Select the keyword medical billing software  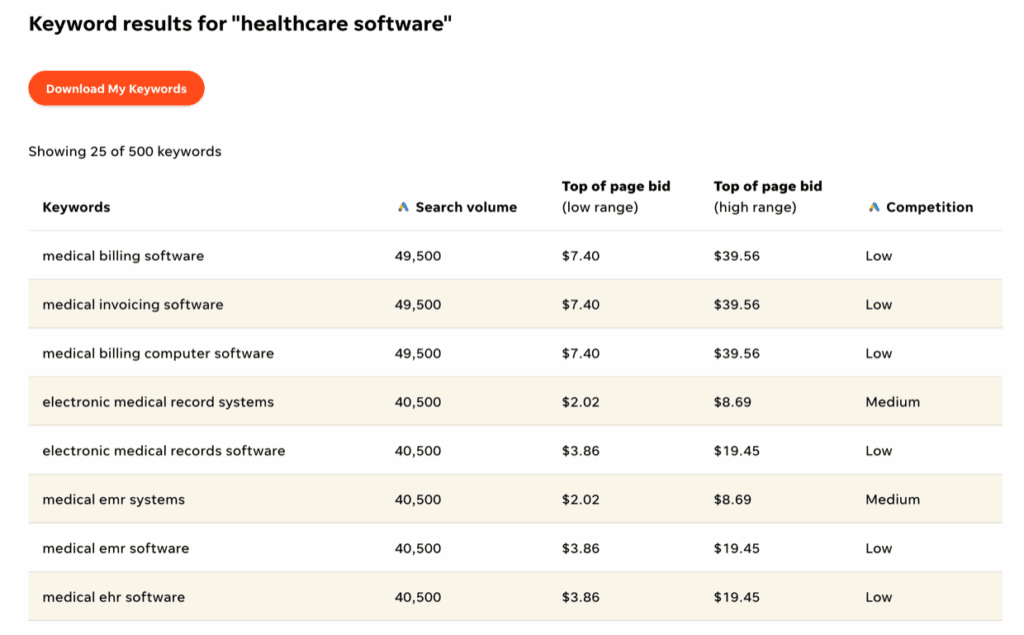pos(122,255)
